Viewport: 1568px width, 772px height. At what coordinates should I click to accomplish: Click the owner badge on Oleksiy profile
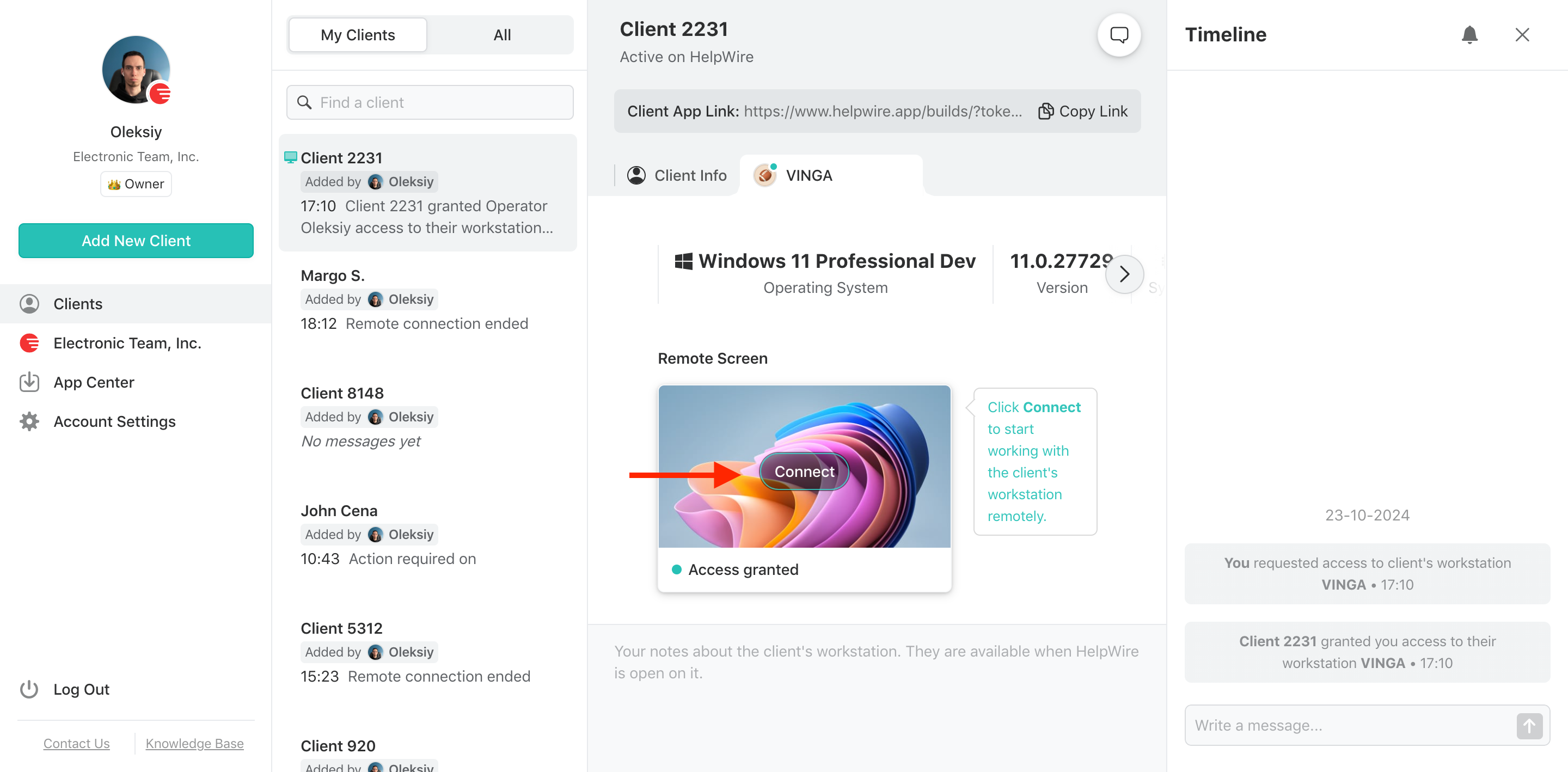[x=136, y=183]
